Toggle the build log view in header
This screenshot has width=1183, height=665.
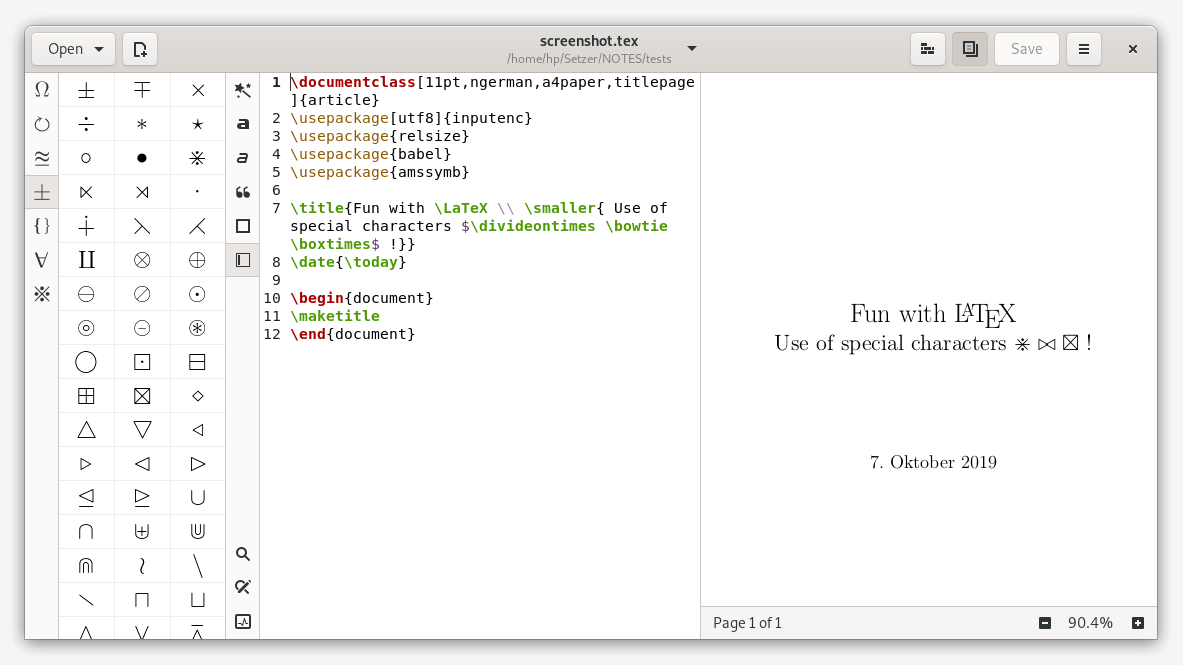(928, 49)
